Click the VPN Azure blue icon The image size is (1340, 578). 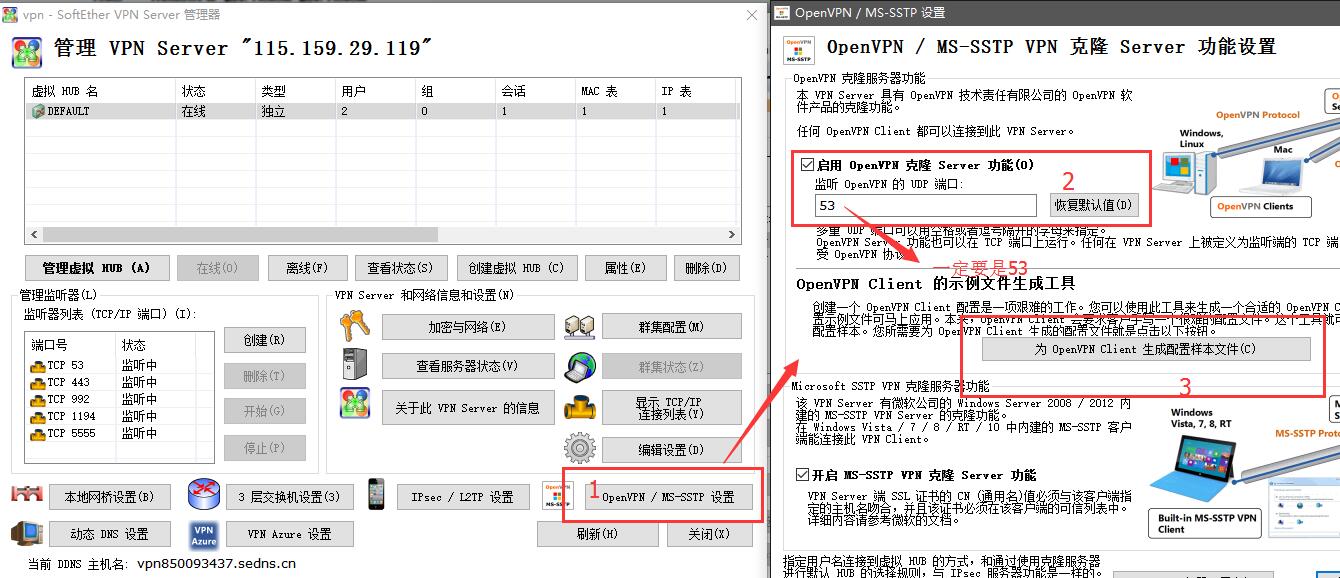click(x=203, y=534)
